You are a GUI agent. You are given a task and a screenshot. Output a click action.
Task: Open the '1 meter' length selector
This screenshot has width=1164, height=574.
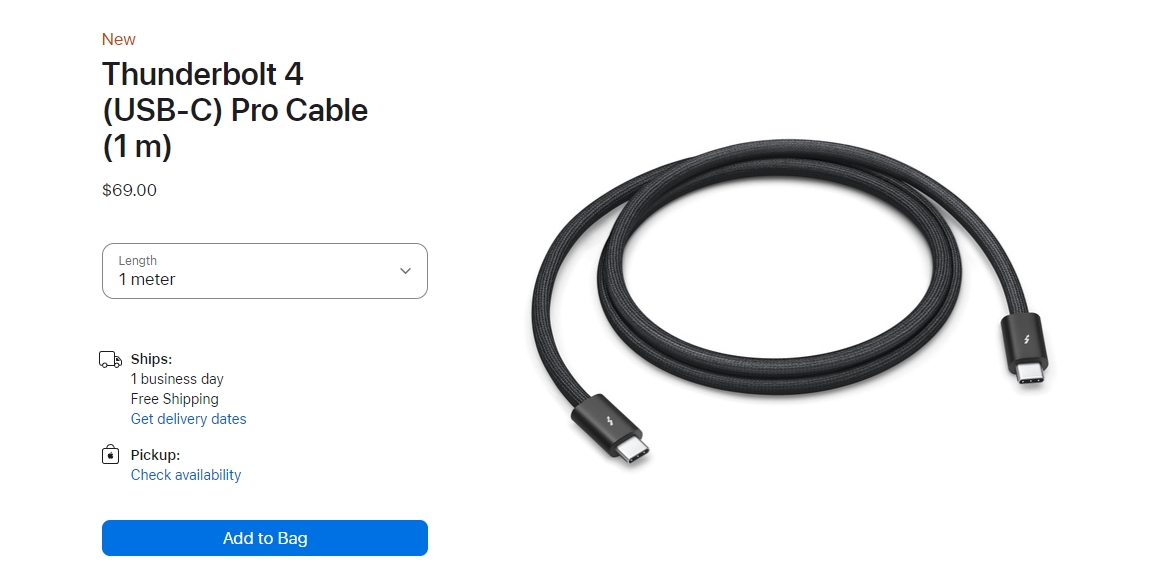coord(264,271)
